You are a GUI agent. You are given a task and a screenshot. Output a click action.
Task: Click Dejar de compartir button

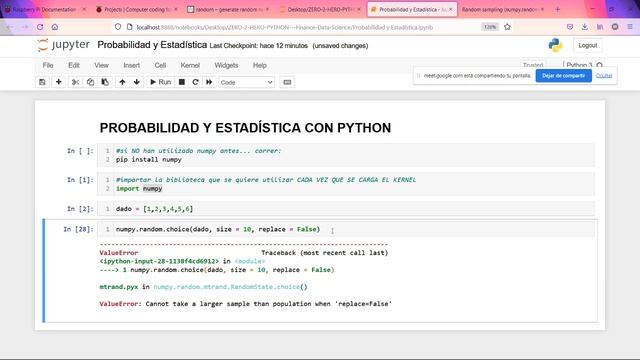[563, 76]
